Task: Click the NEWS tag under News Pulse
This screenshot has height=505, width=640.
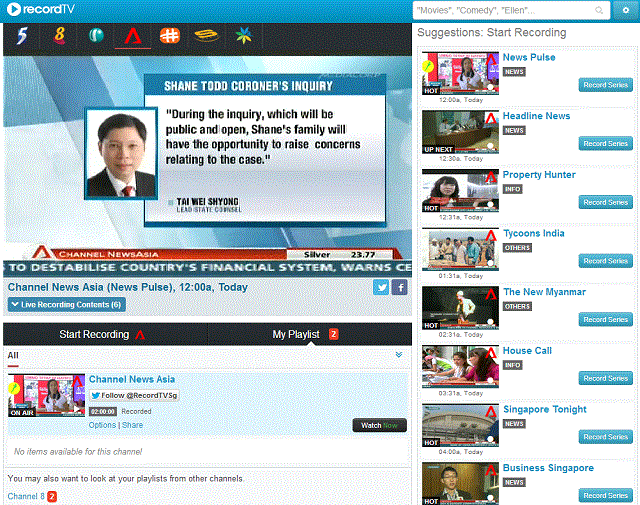Action: pos(514,72)
